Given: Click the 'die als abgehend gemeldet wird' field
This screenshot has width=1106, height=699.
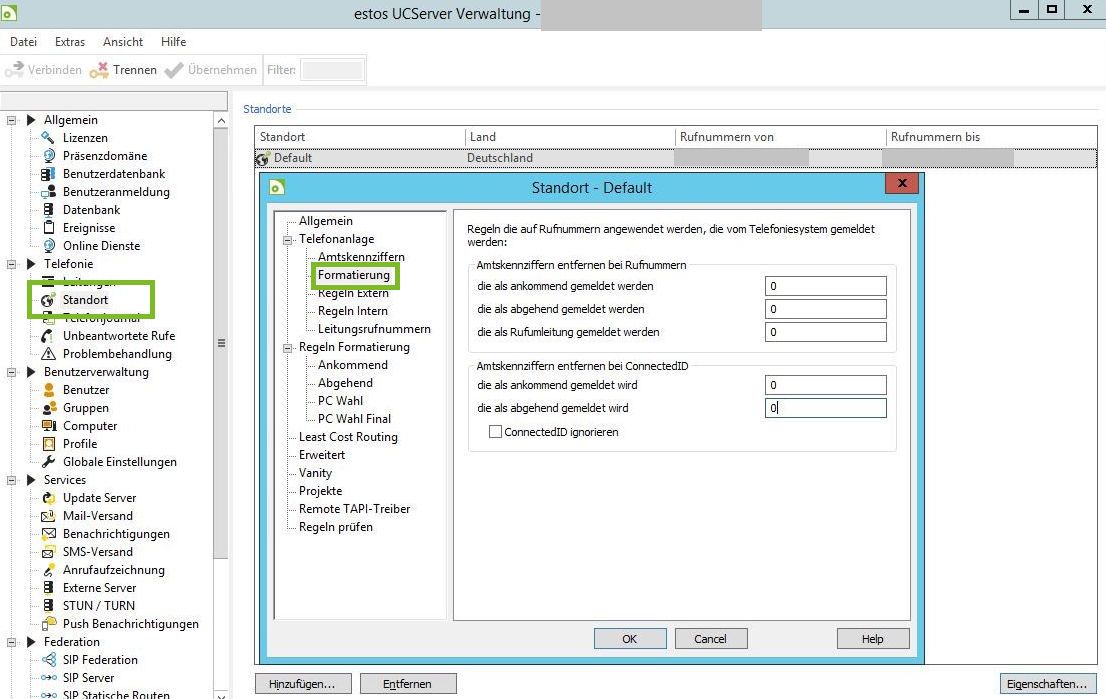Looking at the screenshot, I should pos(825,408).
